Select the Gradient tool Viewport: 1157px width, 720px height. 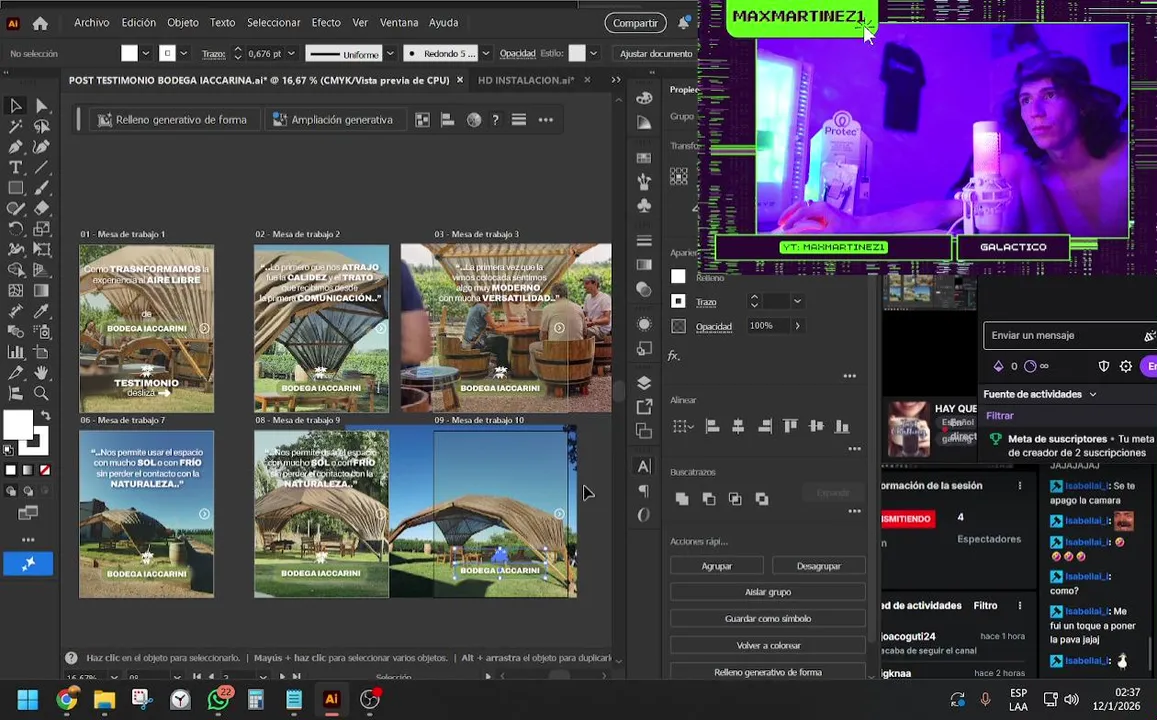41,291
